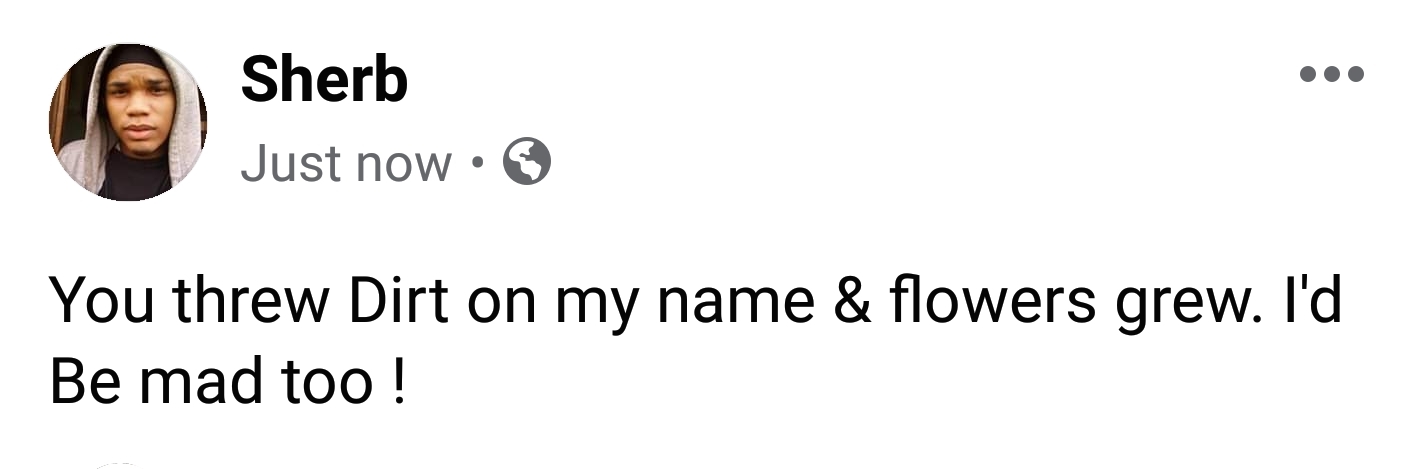Open the three-dot post options menu

tap(1331, 74)
